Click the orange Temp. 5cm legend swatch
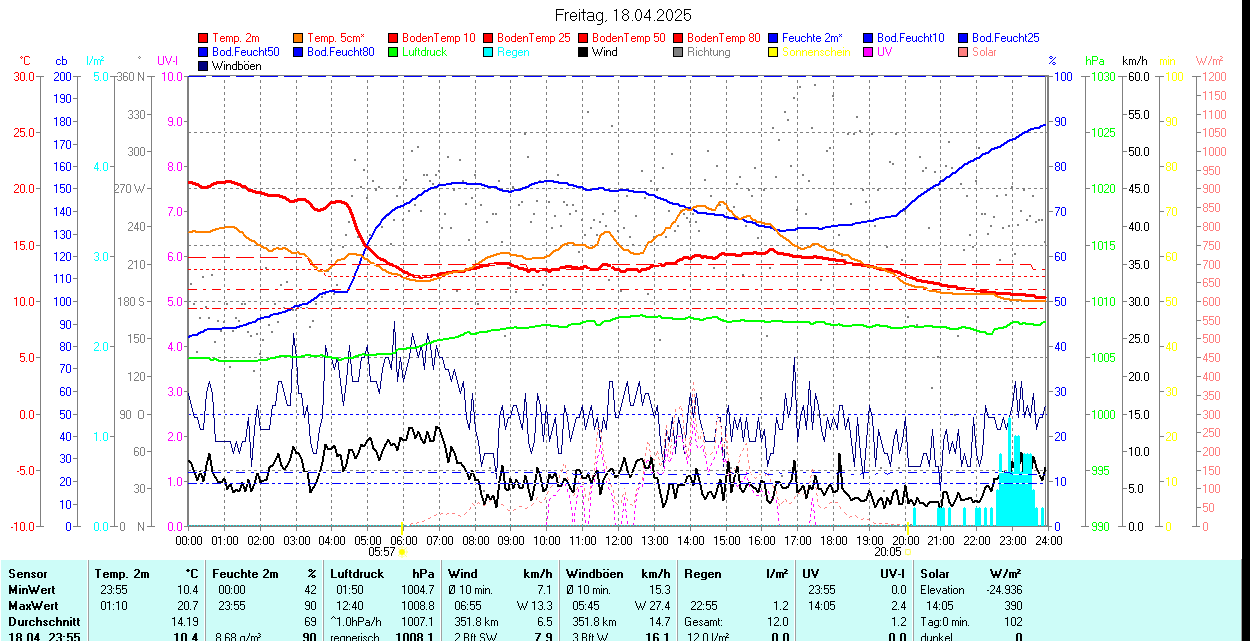 pos(299,38)
